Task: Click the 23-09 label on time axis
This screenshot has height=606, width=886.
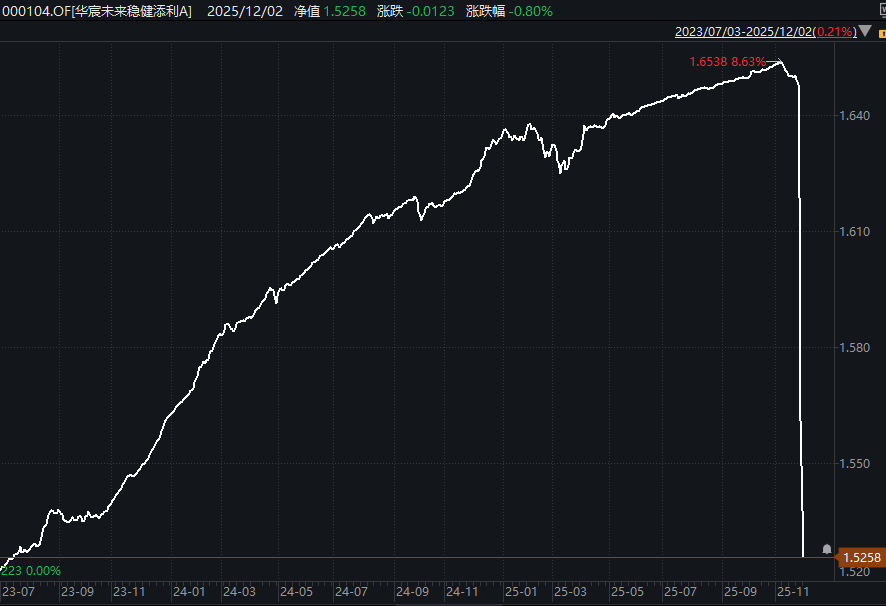Action: (78, 591)
